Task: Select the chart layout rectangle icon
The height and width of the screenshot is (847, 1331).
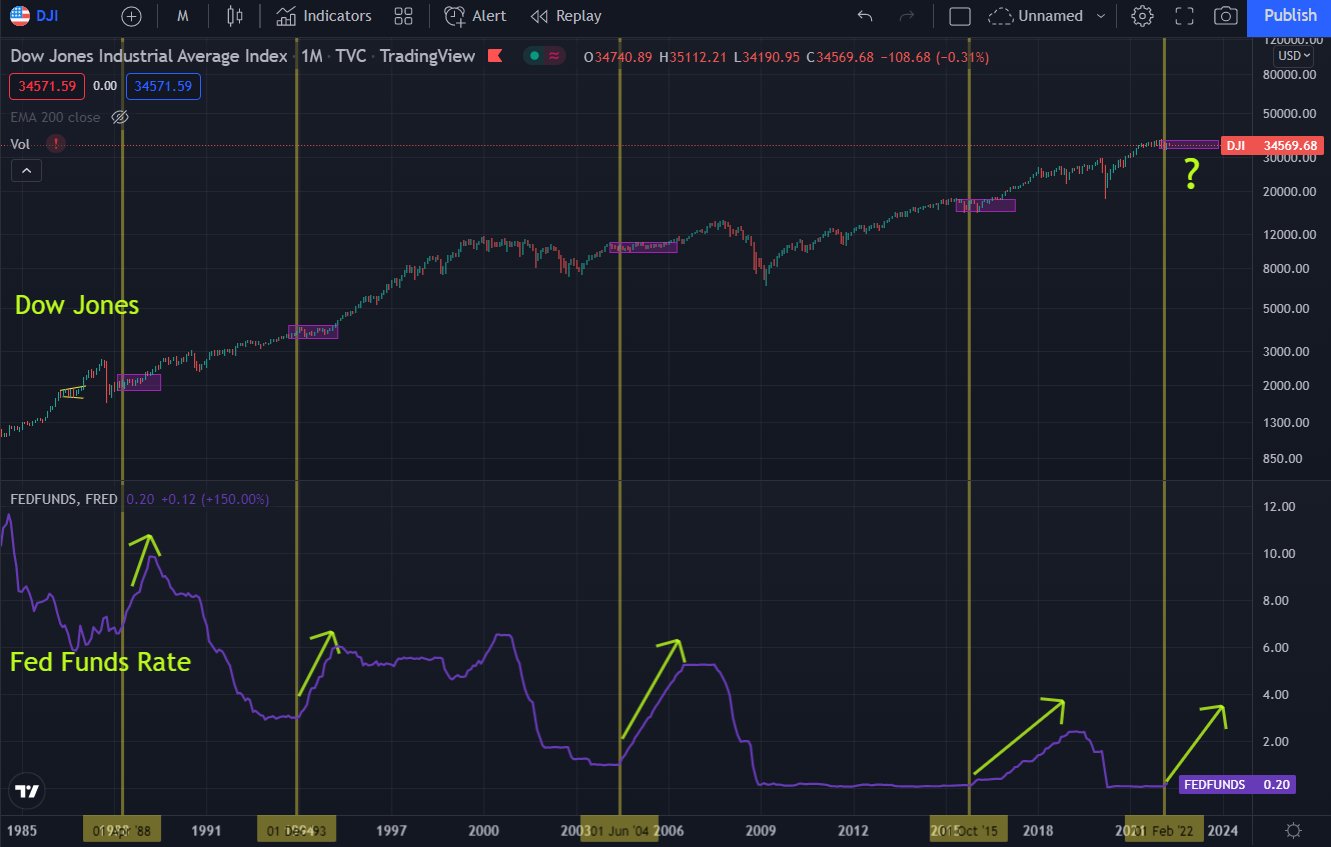Action: pos(960,16)
